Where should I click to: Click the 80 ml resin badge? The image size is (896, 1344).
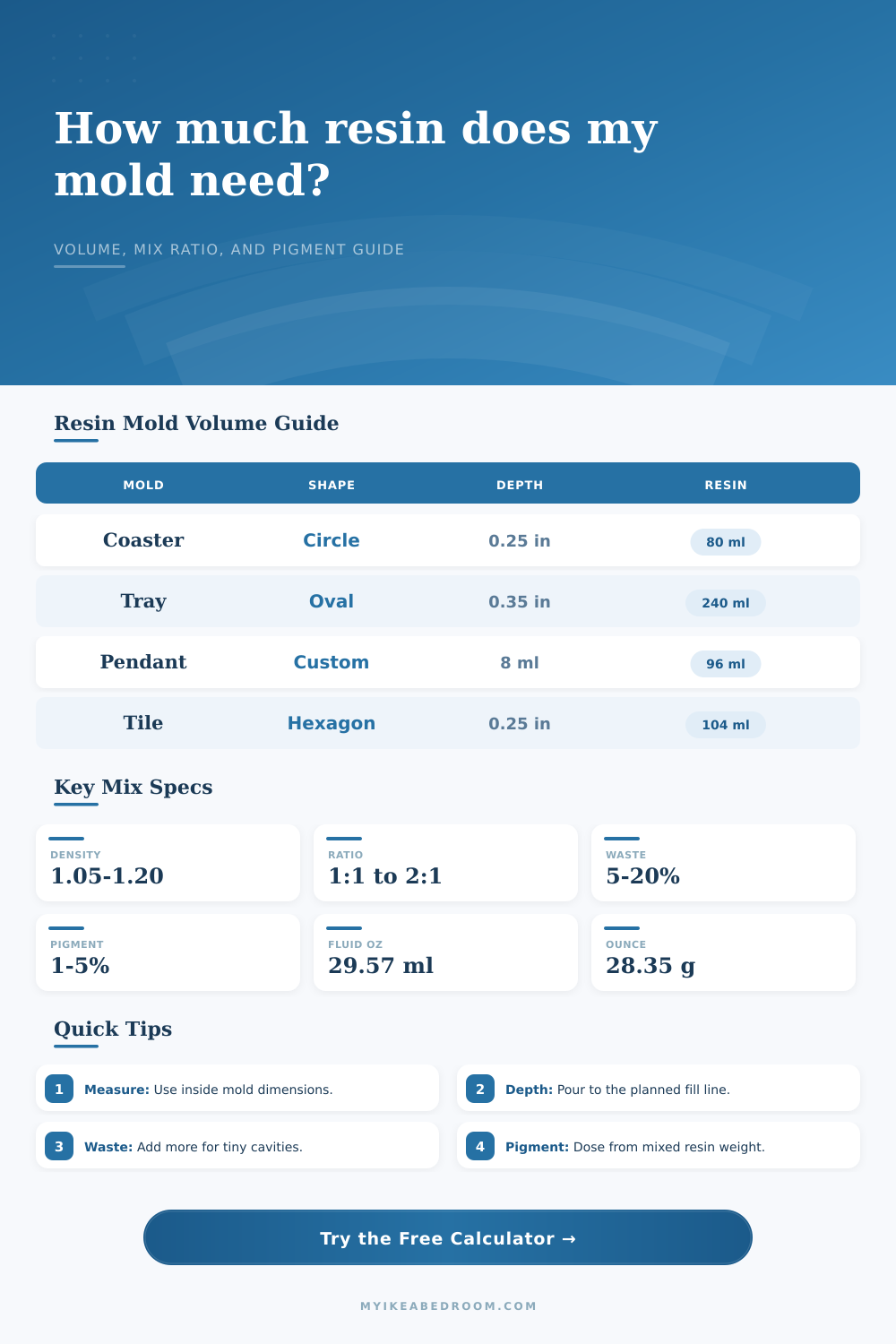coord(726,542)
